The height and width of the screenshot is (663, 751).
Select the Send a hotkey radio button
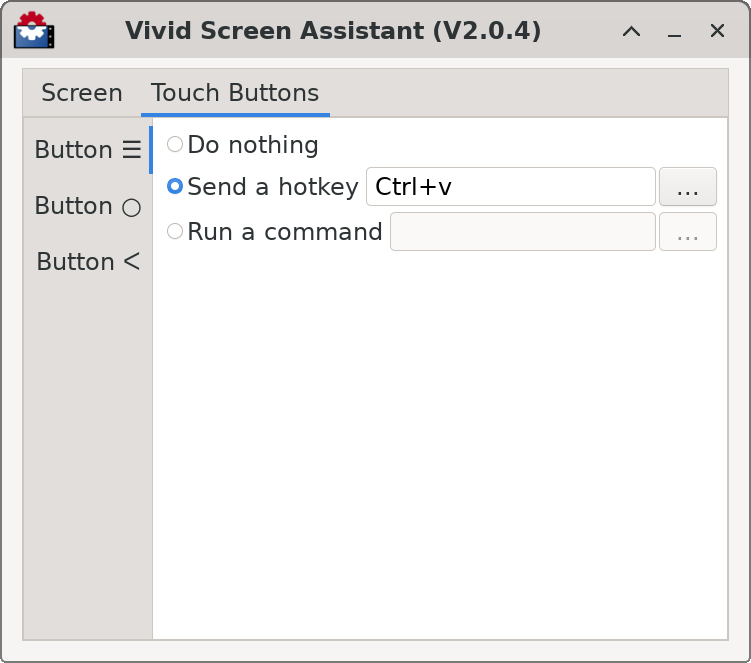click(175, 186)
